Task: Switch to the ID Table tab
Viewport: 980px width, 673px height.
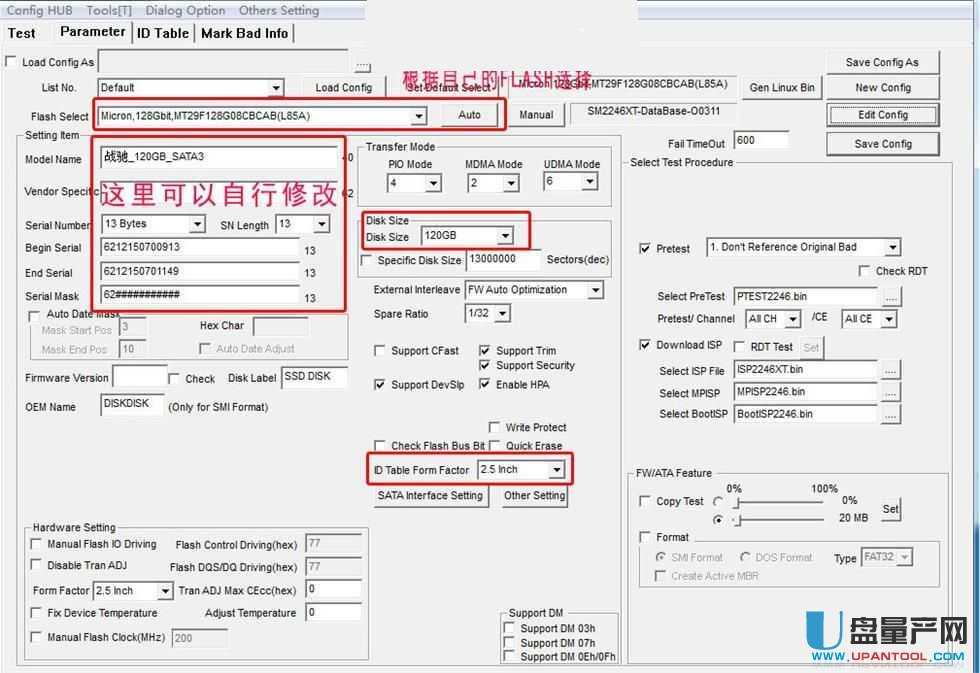Action: tap(162, 33)
